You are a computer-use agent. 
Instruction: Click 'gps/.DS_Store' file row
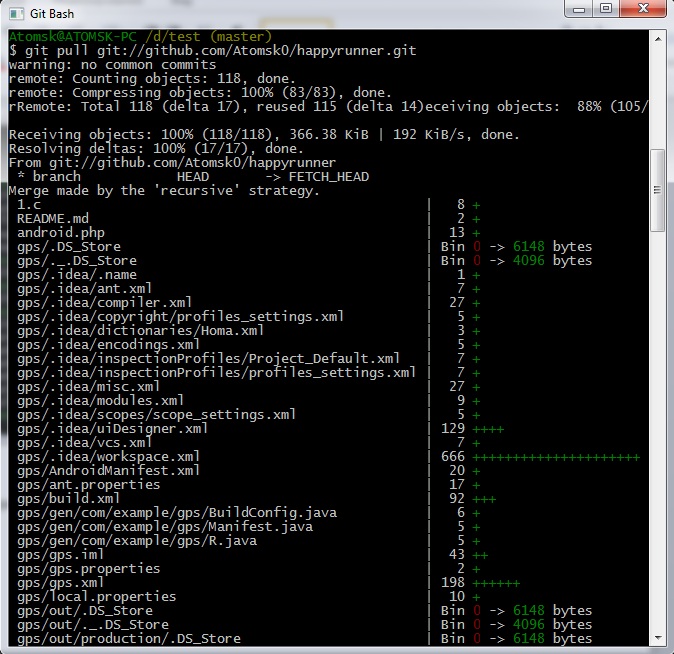point(305,247)
